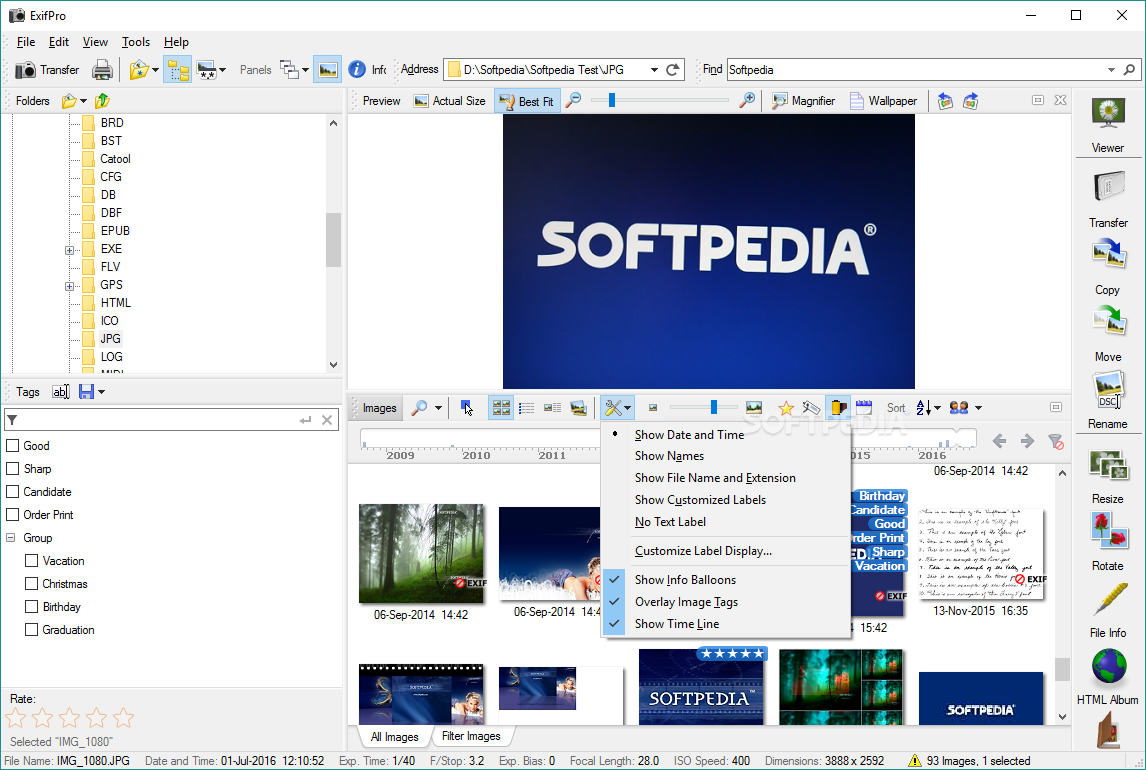Expand the GPS folder tree node
This screenshot has width=1146, height=770.
69,286
